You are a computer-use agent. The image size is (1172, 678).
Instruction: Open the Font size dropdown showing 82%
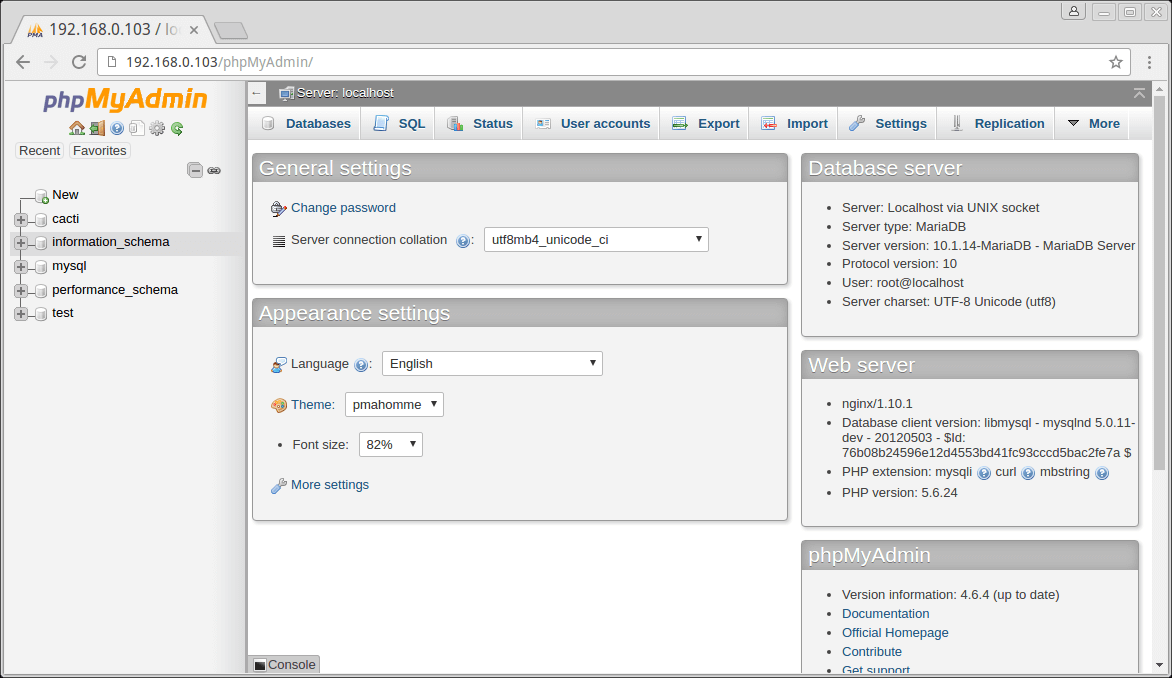tap(390, 445)
